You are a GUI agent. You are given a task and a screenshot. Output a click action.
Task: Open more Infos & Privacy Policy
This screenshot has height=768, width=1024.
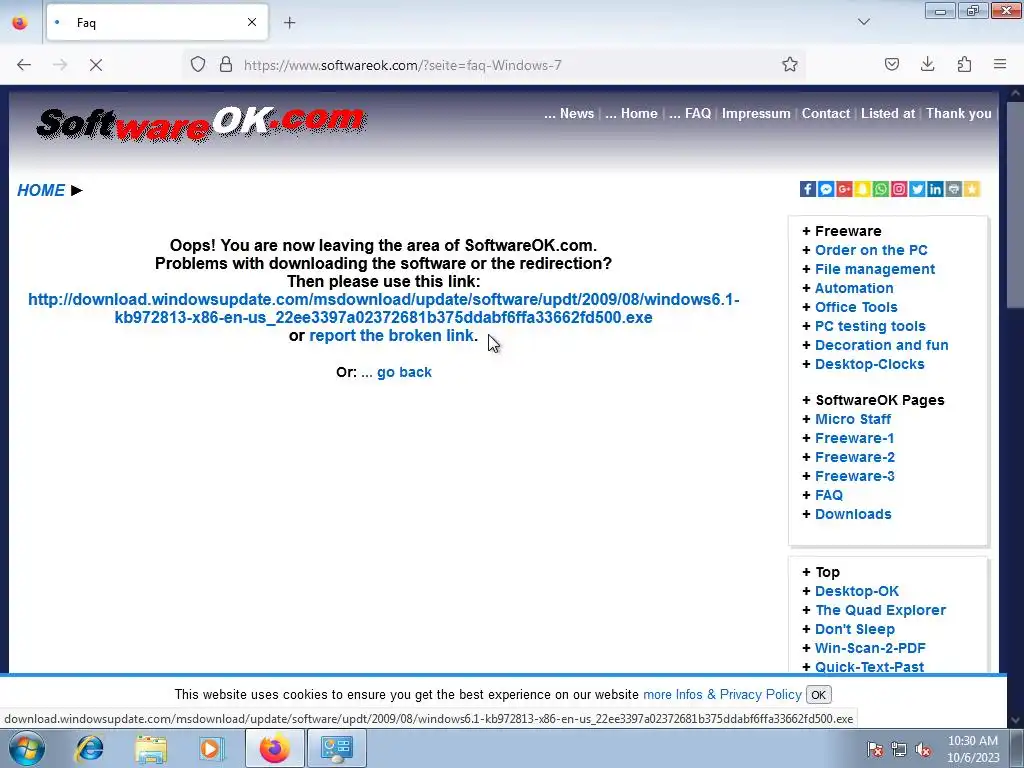[722, 695]
